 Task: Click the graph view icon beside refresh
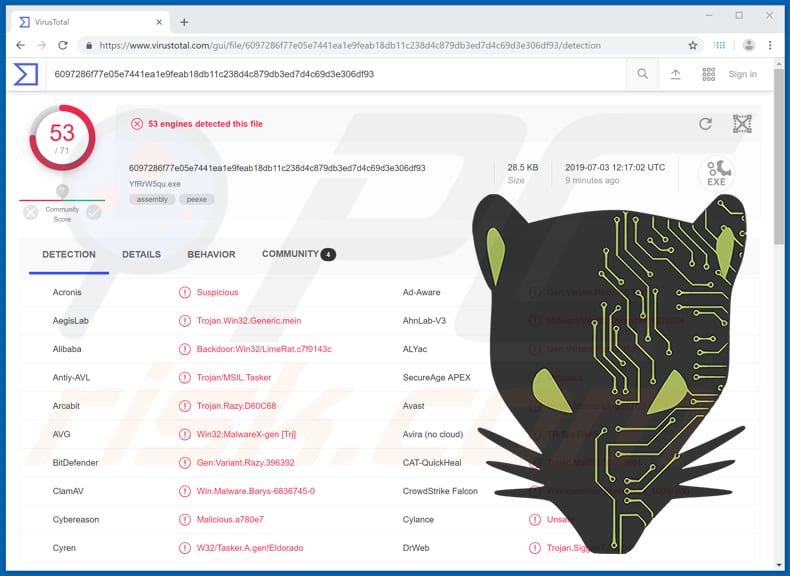point(742,124)
